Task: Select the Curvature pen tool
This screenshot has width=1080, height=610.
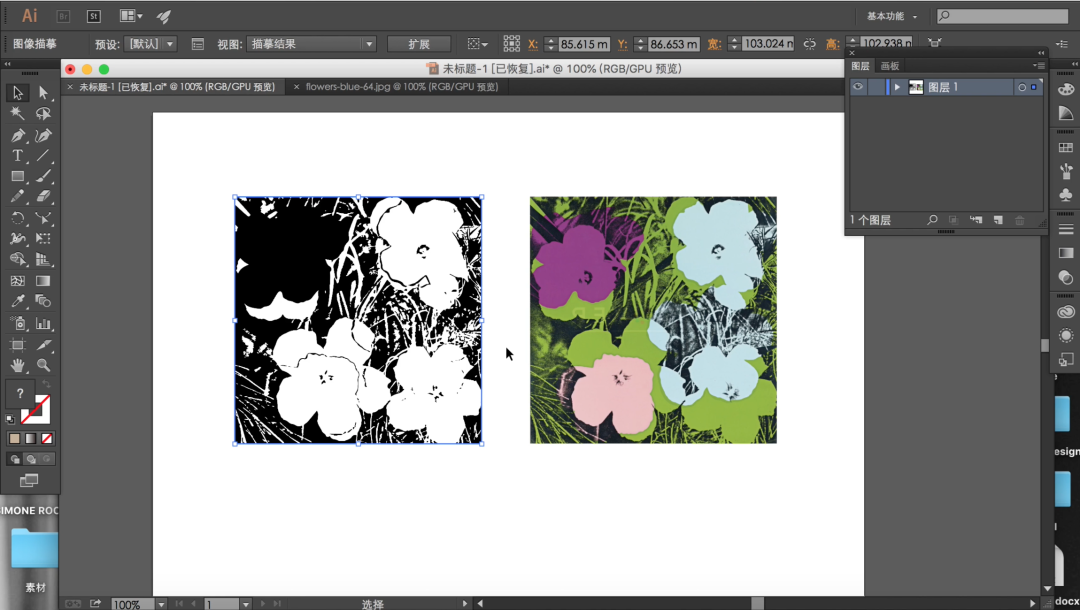Action: pos(43,135)
